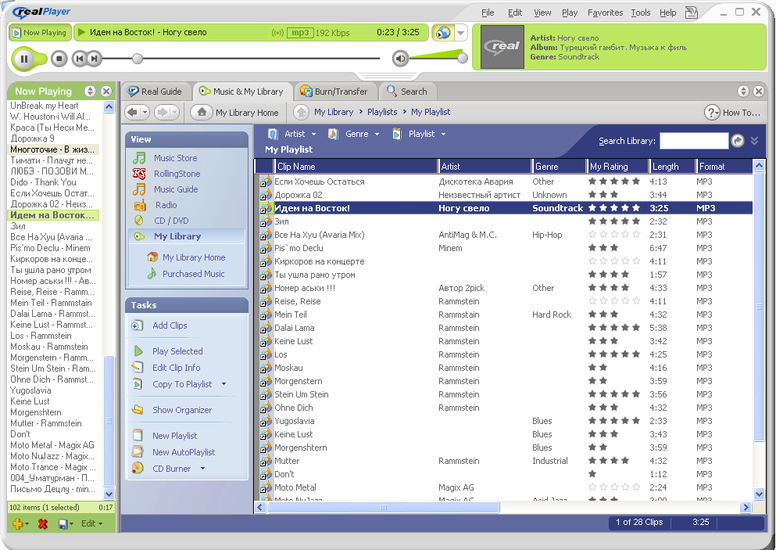The width and height of the screenshot is (776, 550).
Task: Open Copy To Playlist dropdown arrow
Action: (224, 384)
